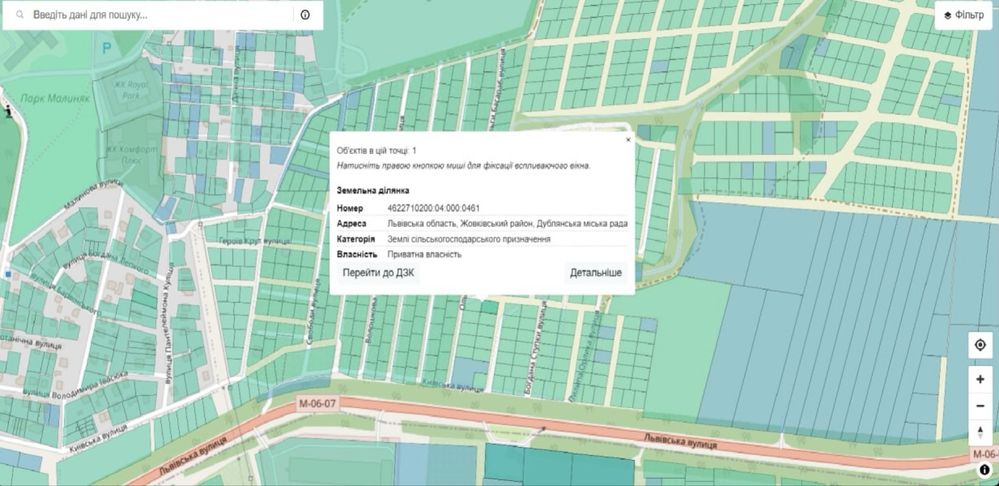Open map attribution info icon
999x486 pixels.
tap(985, 470)
